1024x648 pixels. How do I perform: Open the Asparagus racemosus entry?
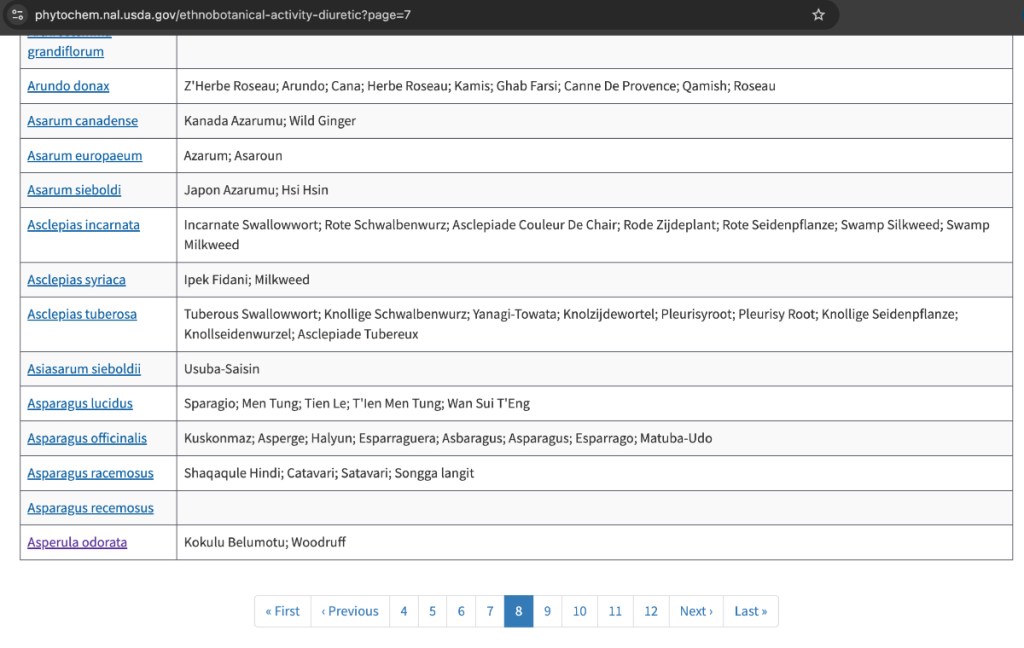[90, 473]
